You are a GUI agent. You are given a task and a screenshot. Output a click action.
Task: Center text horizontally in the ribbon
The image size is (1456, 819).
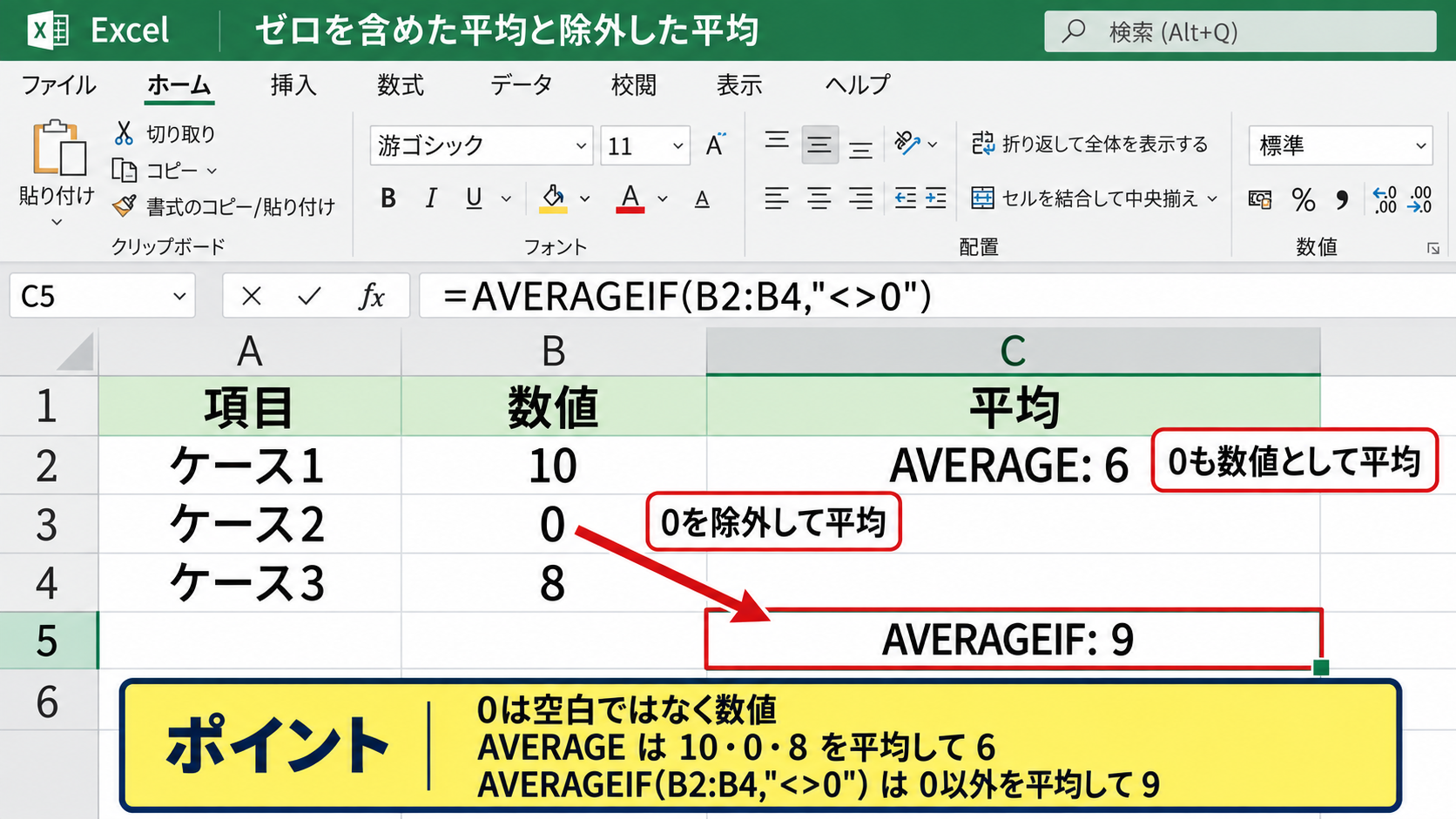coord(819,198)
